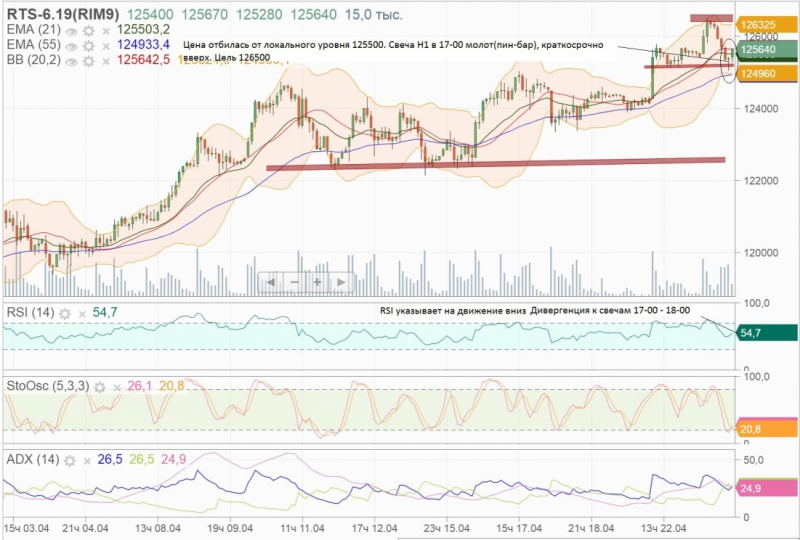Image resolution: width=800 pixels, height=540 pixels.
Task: Click the low price 125280 in header
Action: 259,15
